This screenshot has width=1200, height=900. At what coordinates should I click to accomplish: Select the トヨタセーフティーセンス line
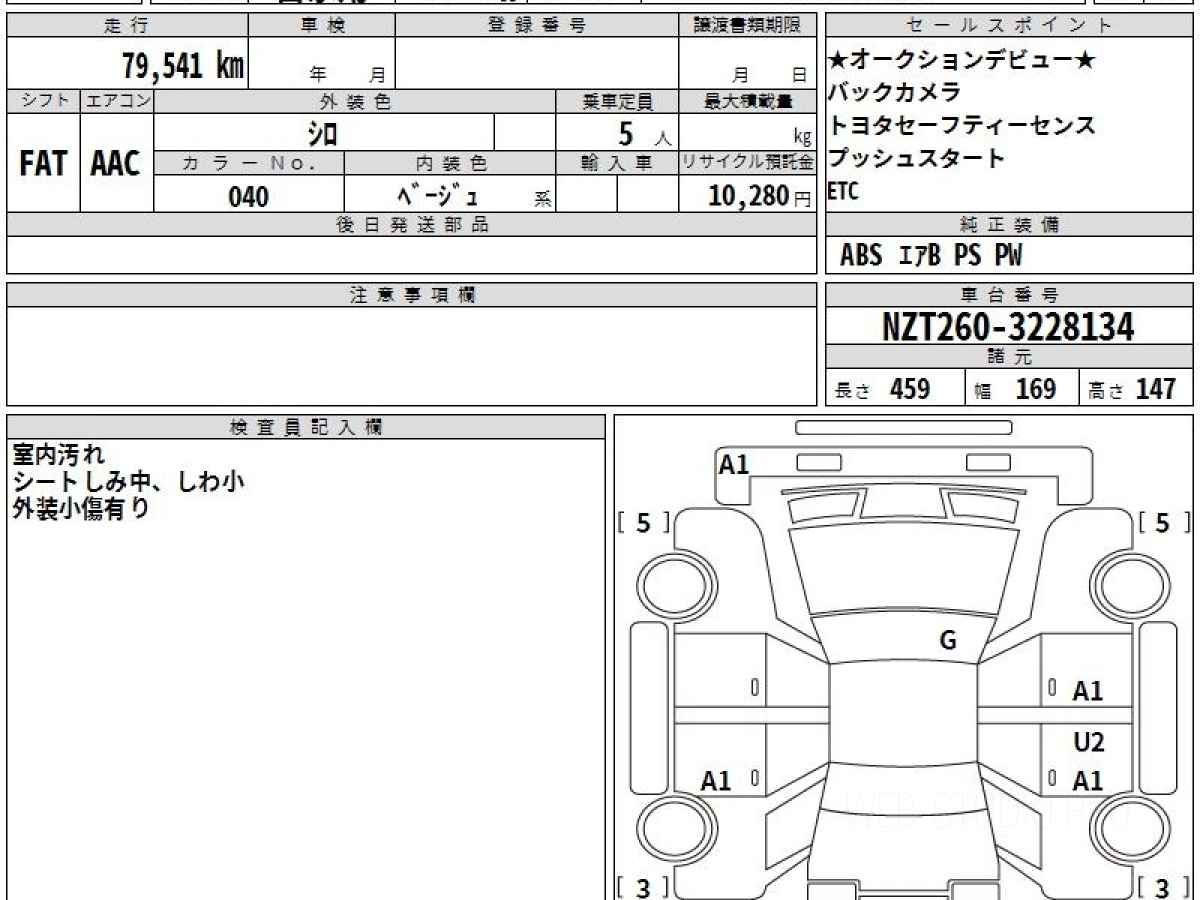[x=962, y=126]
